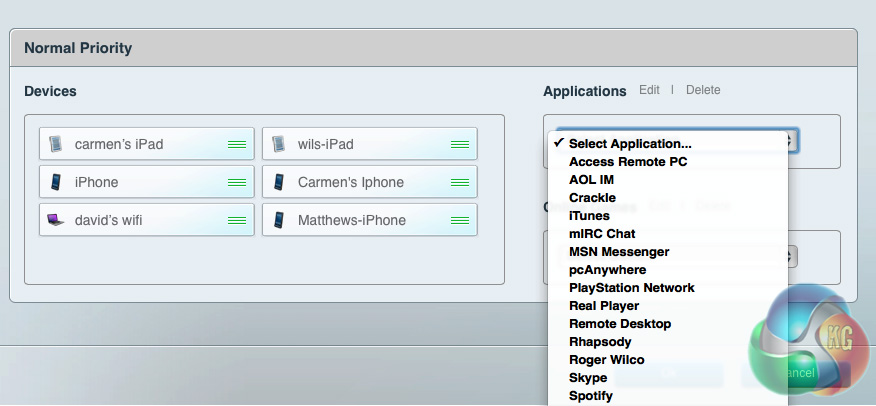Click the laptop icon beside david's wifi

(x=56, y=220)
